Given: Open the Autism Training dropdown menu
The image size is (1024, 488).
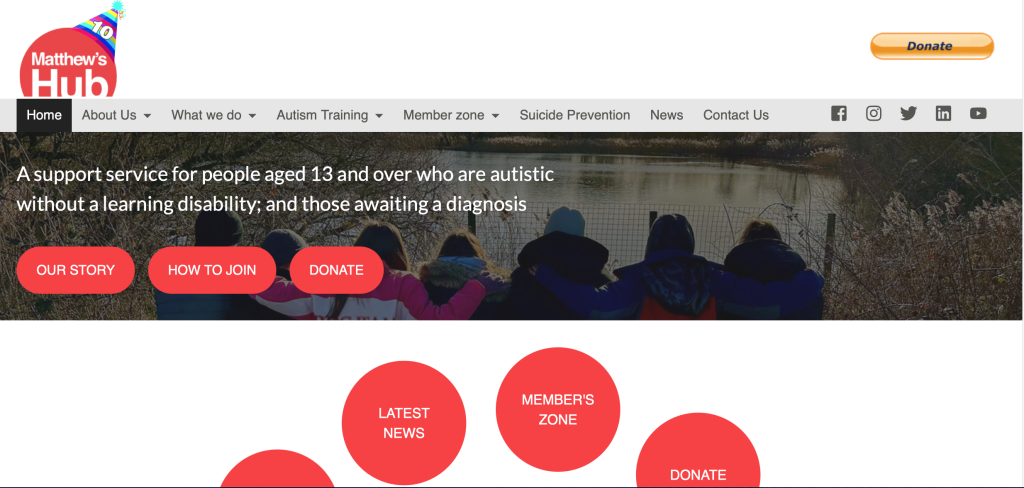Looking at the screenshot, I should [x=329, y=116].
